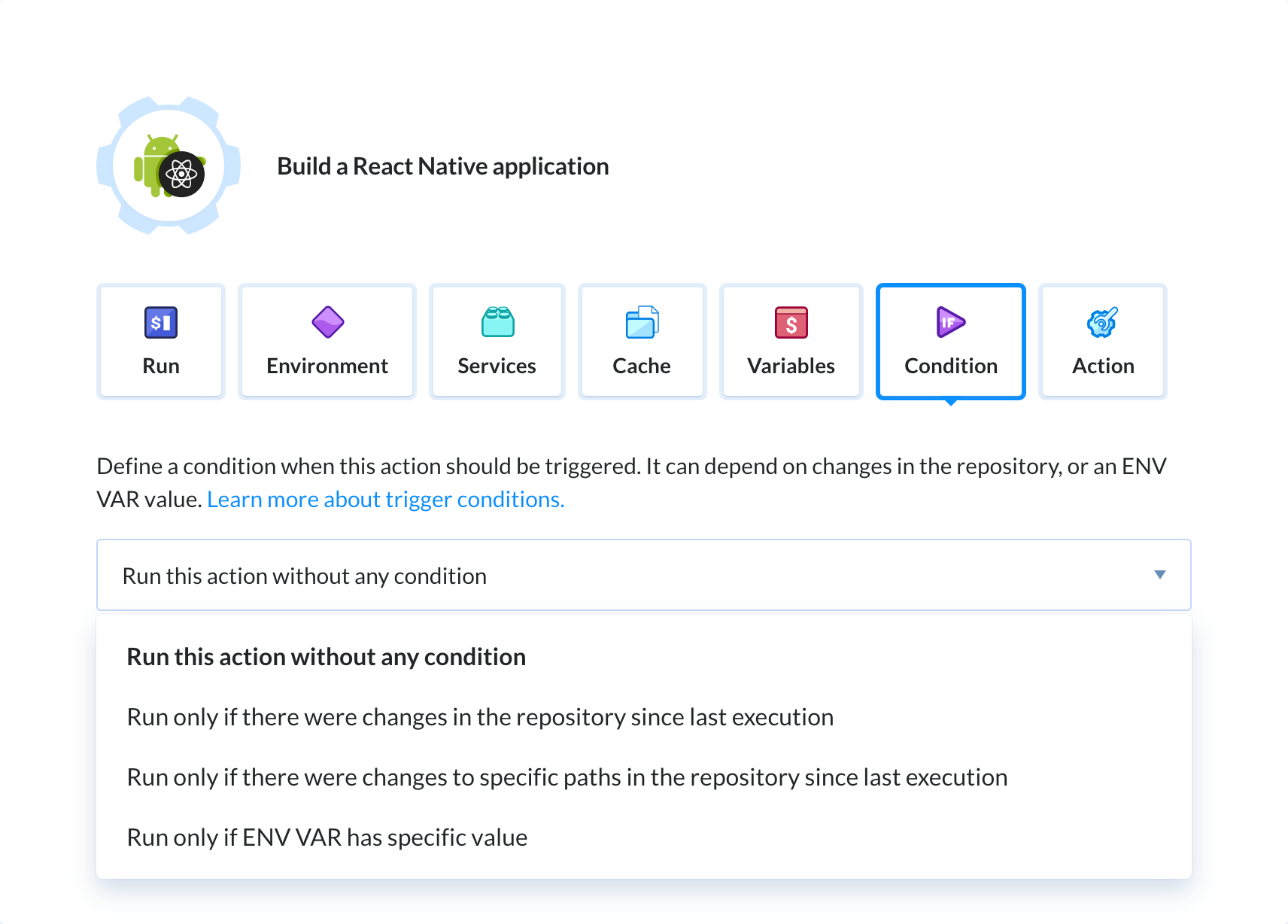This screenshot has width=1288, height=924.
Task: Click the dropdown arrow on condition field
Action: (x=1160, y=575)
